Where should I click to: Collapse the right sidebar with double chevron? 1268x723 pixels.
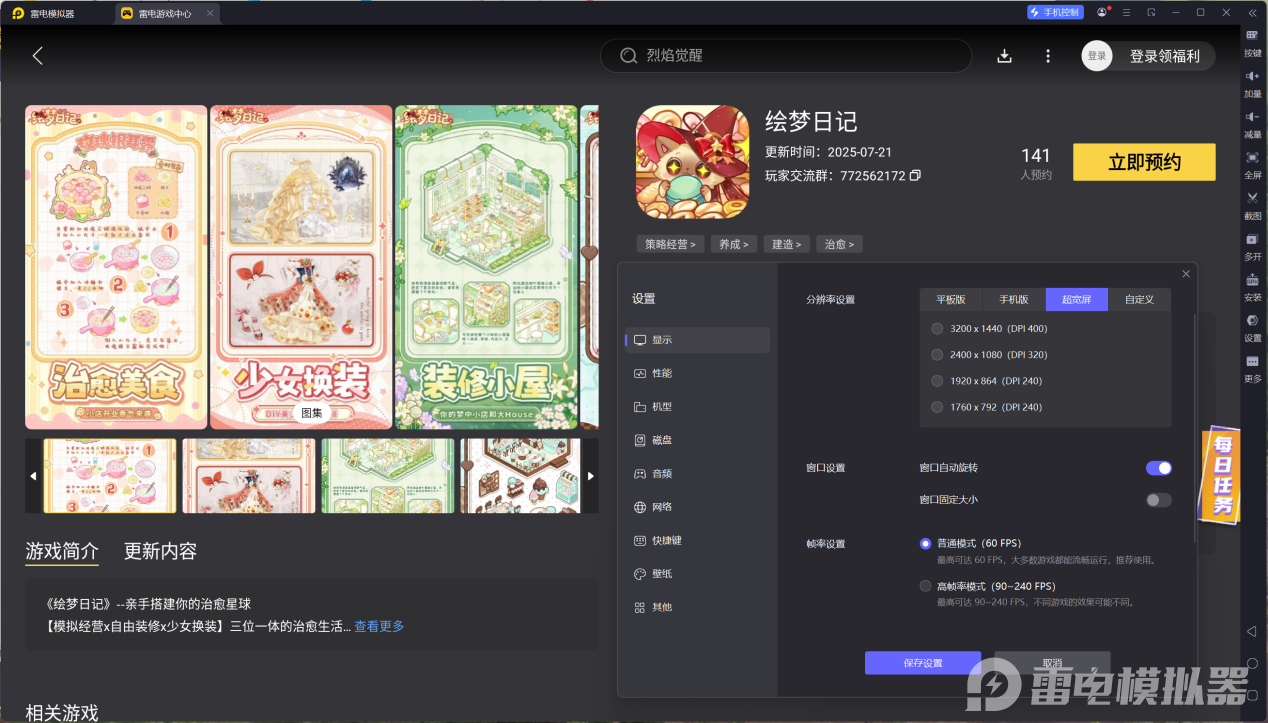(x=1252, y=12)
